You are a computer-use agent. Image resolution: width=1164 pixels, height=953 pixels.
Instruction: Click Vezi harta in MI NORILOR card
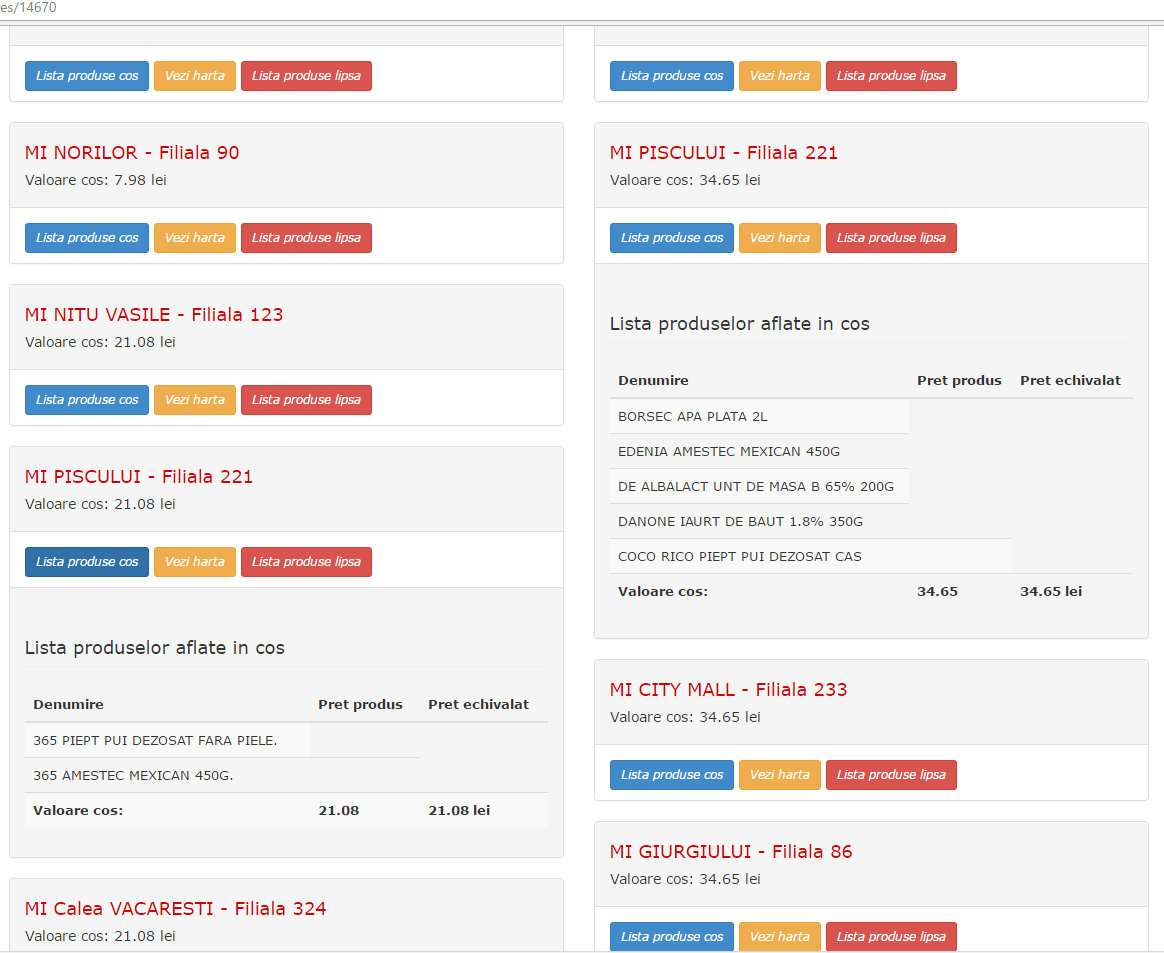(194, 238)
